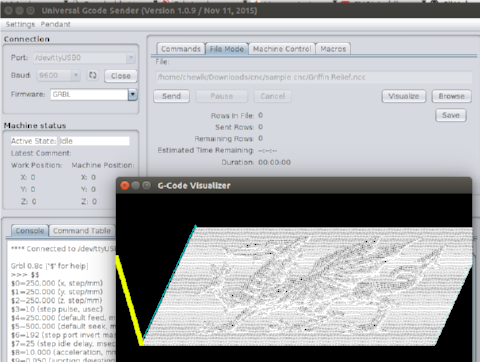Open the Baud rate dropdown
The height and width of the screenshot is (362, 480).
(x=58, y=75)
